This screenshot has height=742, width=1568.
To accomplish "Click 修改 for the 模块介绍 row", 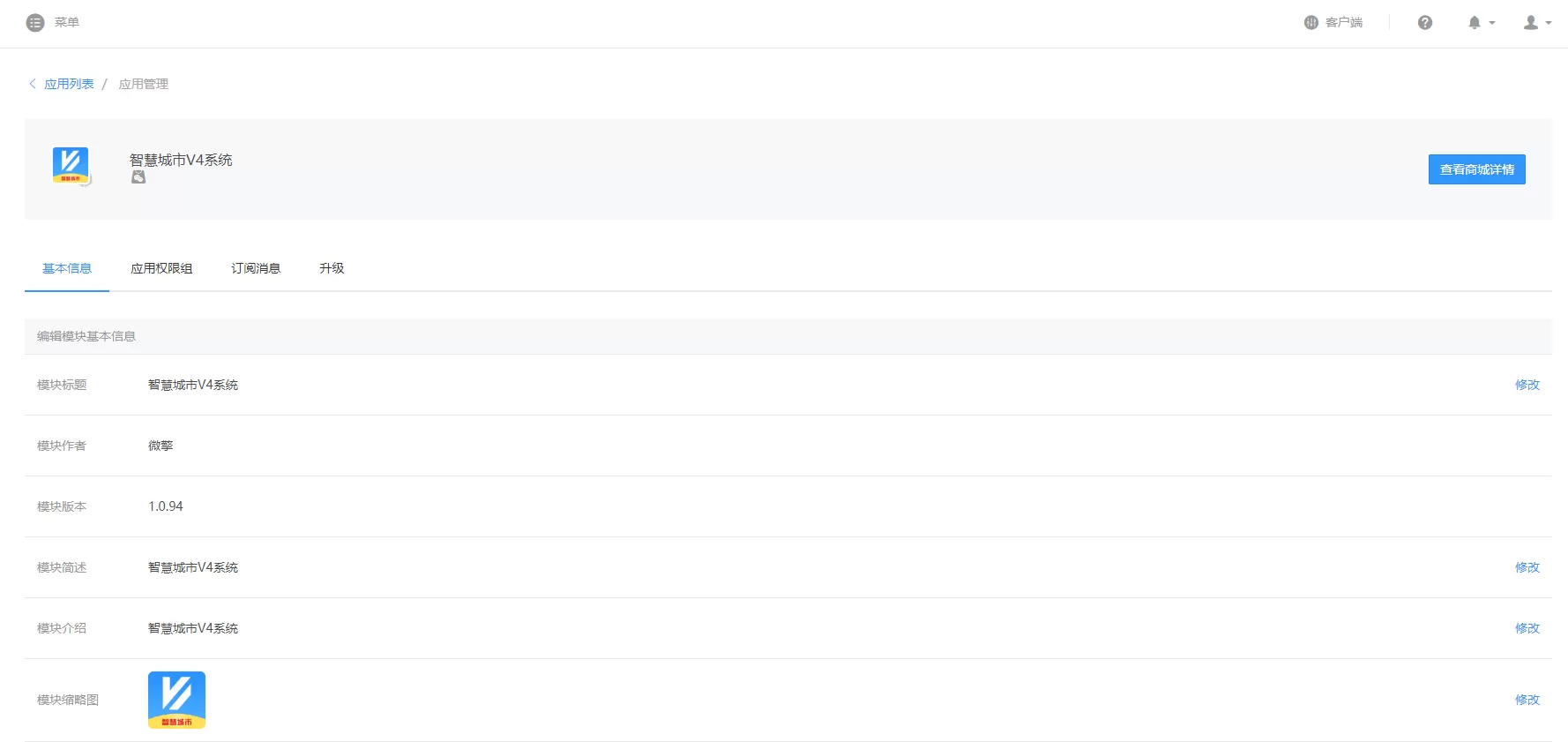I will pyautogui.click(x=1527, y=628).
